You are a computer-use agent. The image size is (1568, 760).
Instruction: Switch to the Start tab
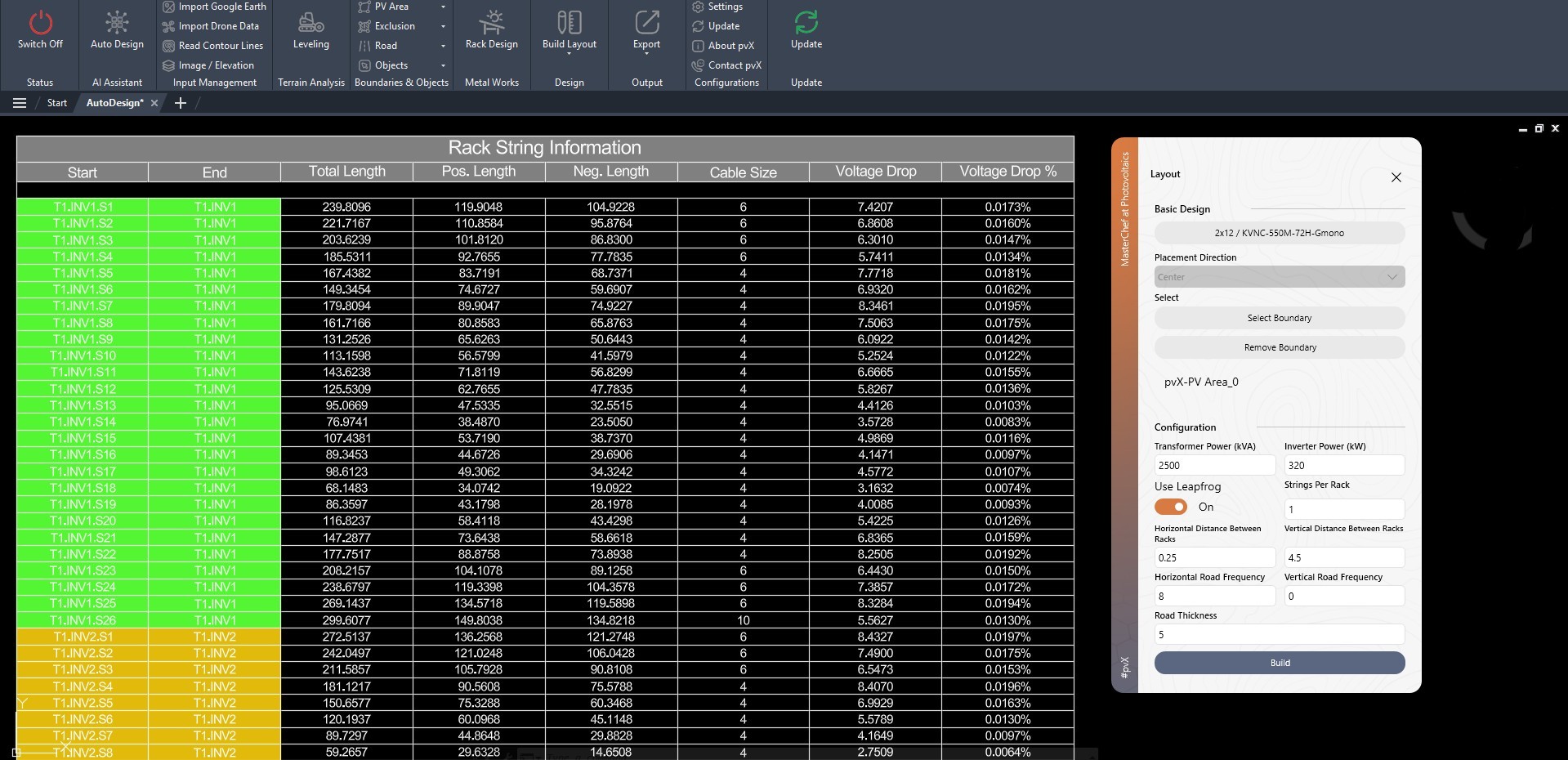click(x=57, y=103)
